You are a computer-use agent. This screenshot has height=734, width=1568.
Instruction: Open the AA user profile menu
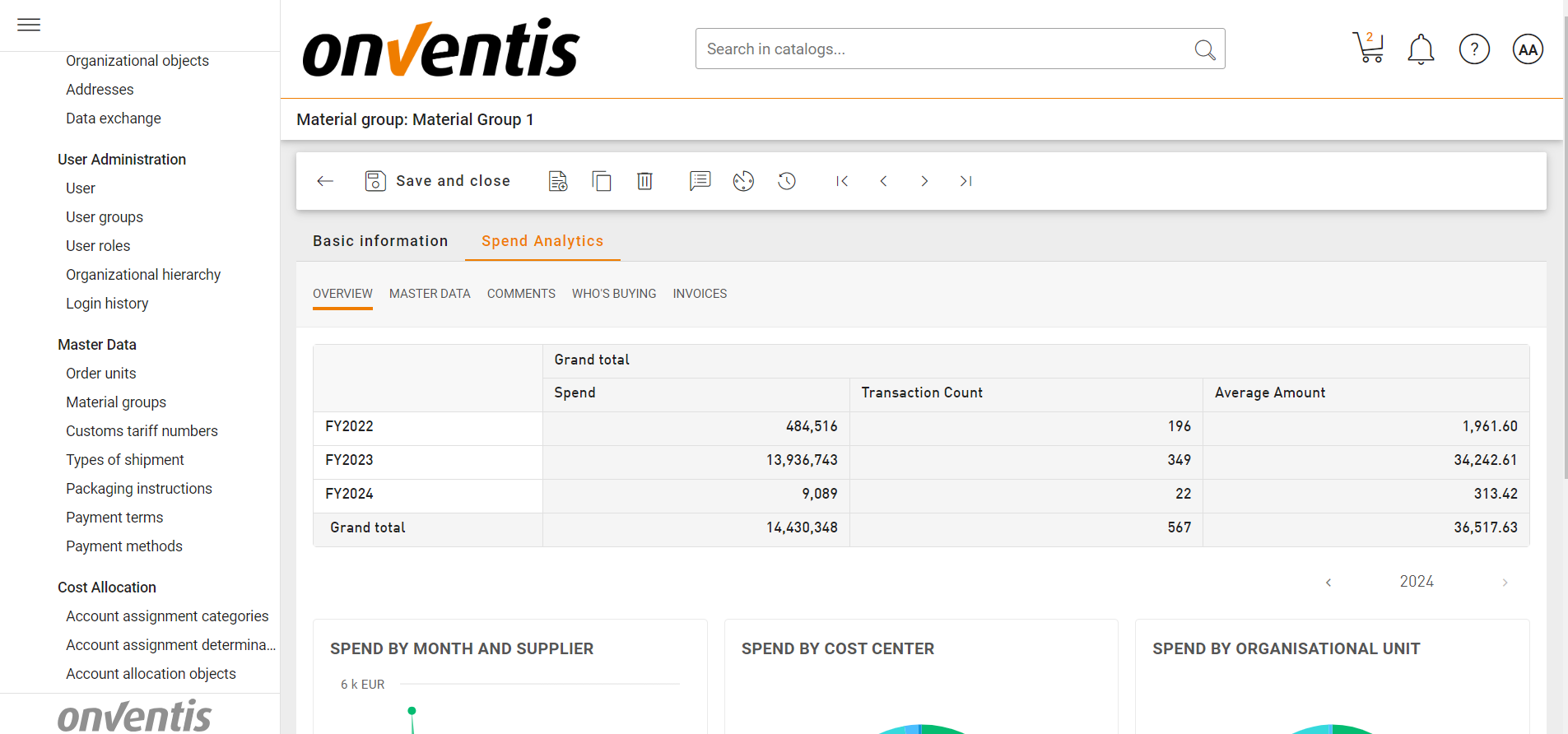tap(1528, 49)
